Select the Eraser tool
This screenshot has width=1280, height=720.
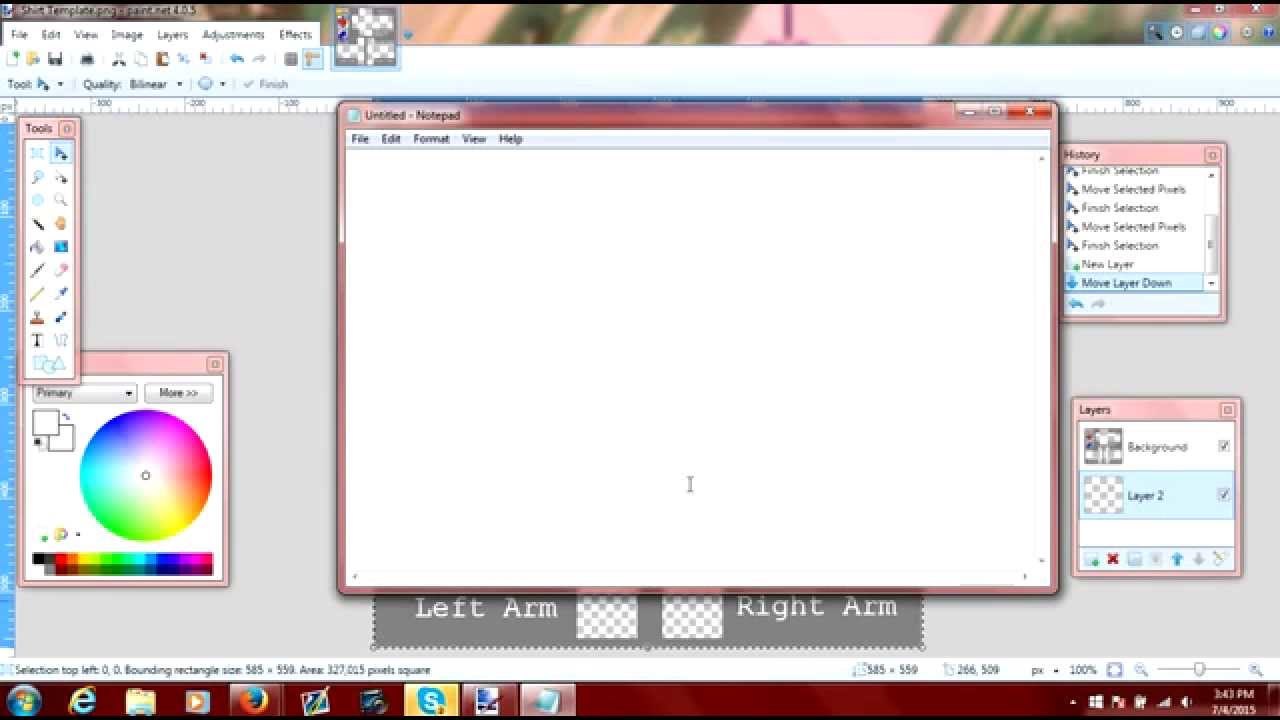(61, 270)
